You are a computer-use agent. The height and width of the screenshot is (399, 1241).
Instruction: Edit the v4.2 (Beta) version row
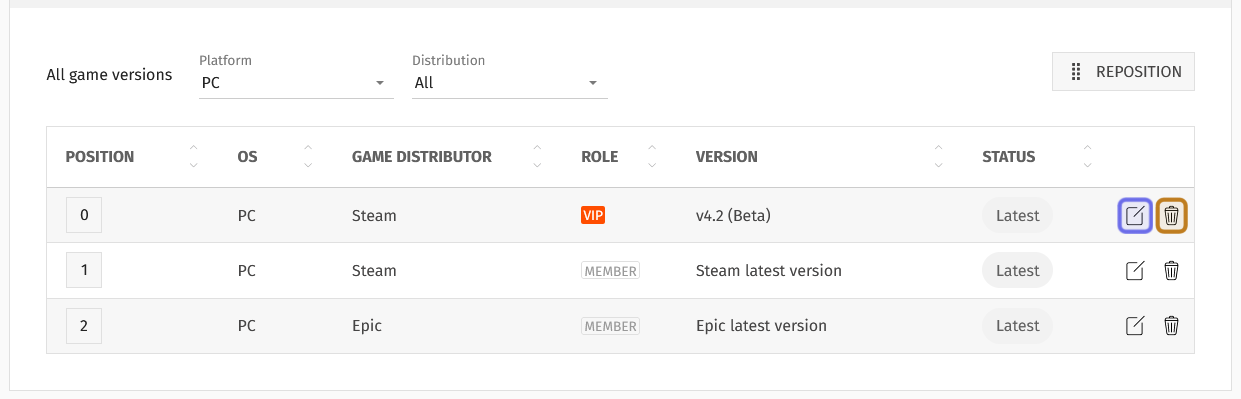[x=1135, y=215]
